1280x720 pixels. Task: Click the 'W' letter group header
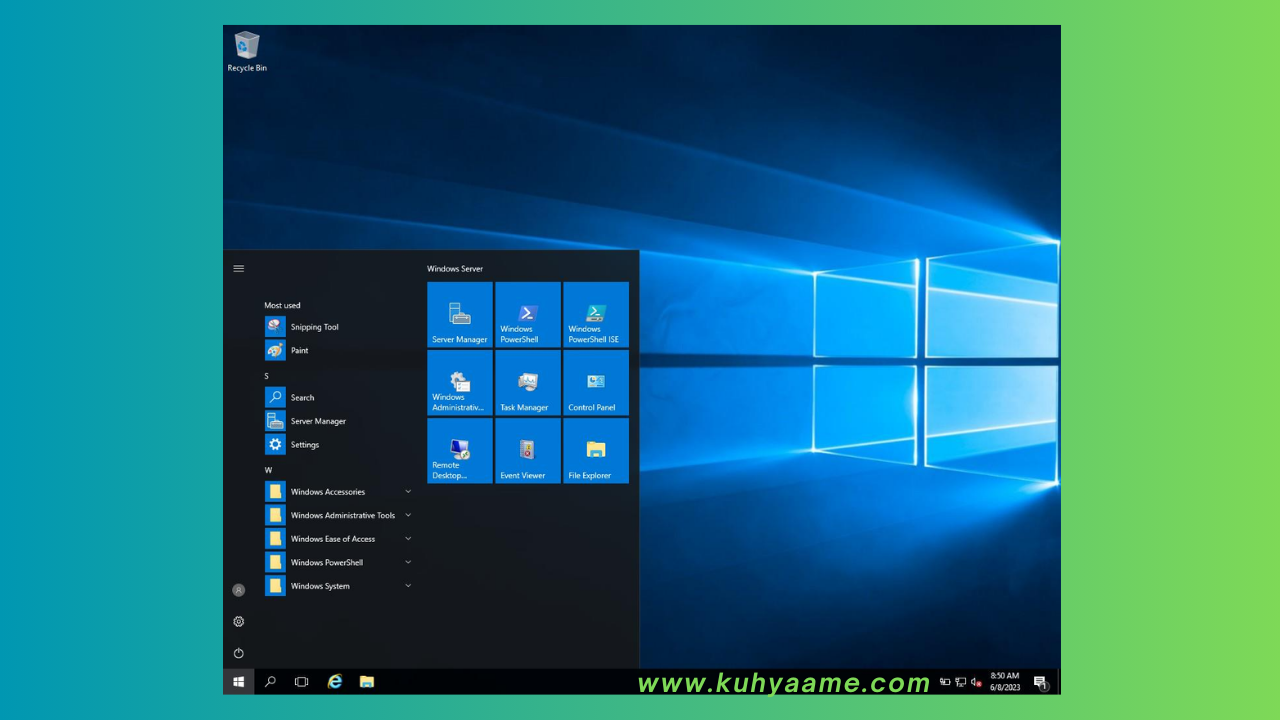point(267,470)
